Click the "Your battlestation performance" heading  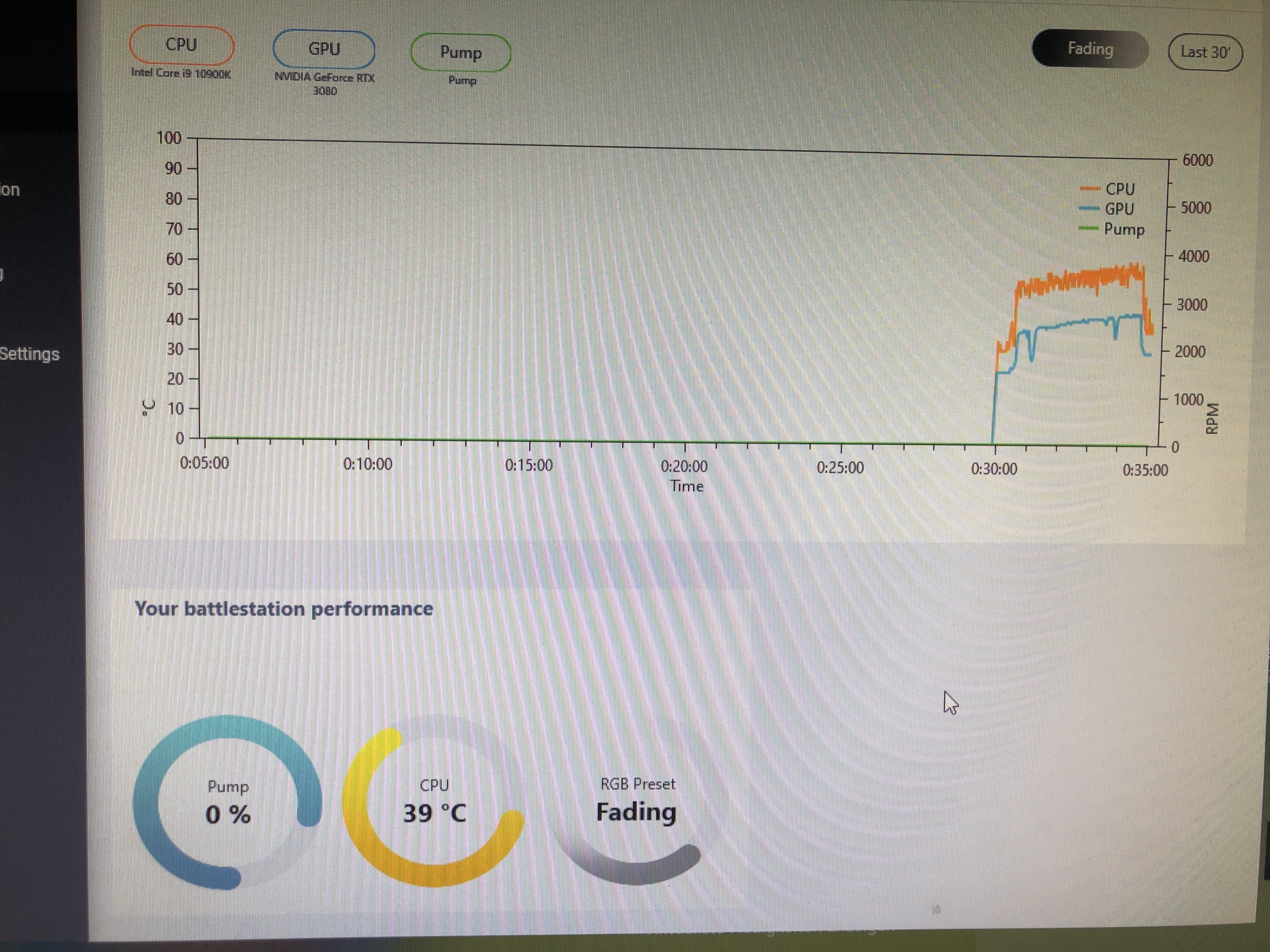coord(284,608)
